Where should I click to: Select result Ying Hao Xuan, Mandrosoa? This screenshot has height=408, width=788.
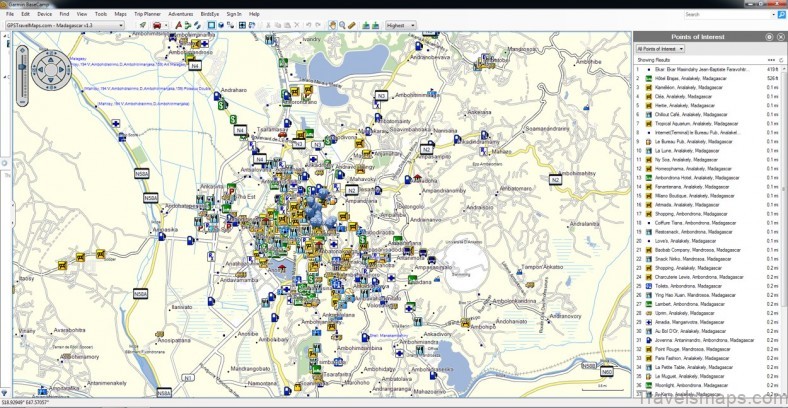pos(708,295)
